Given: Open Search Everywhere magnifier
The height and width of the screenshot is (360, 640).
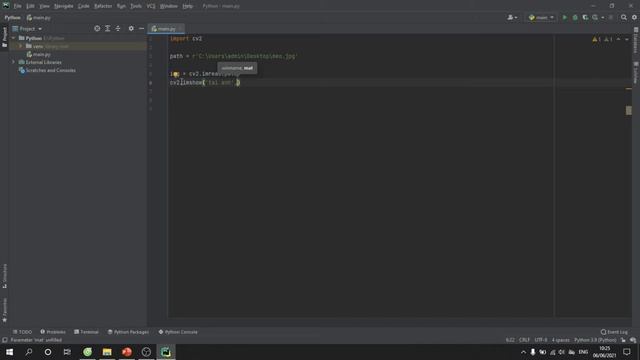Looking at the screenshot, I should (624, 18).
